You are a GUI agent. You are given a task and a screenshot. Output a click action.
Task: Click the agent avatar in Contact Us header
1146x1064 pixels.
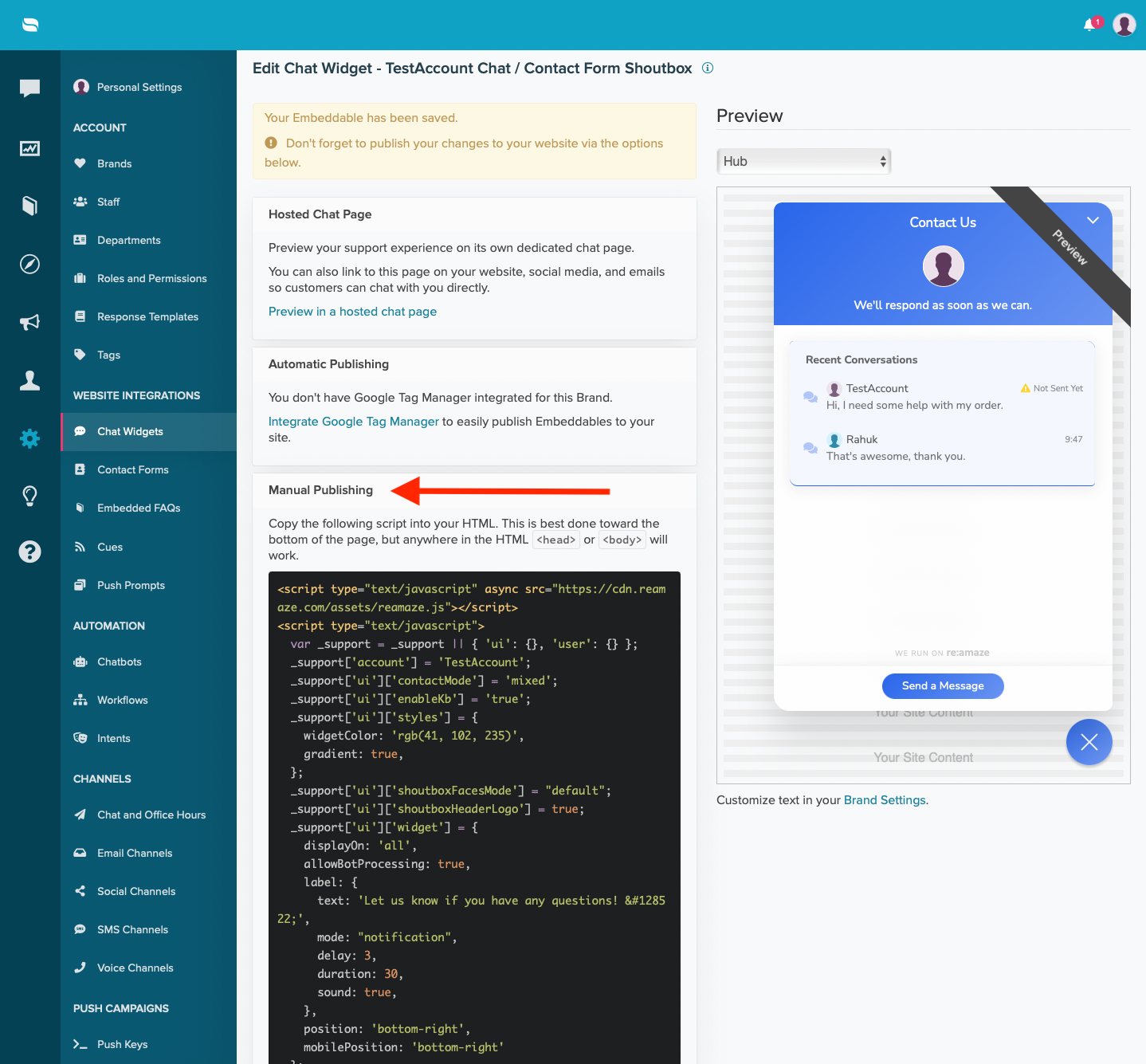943,265
